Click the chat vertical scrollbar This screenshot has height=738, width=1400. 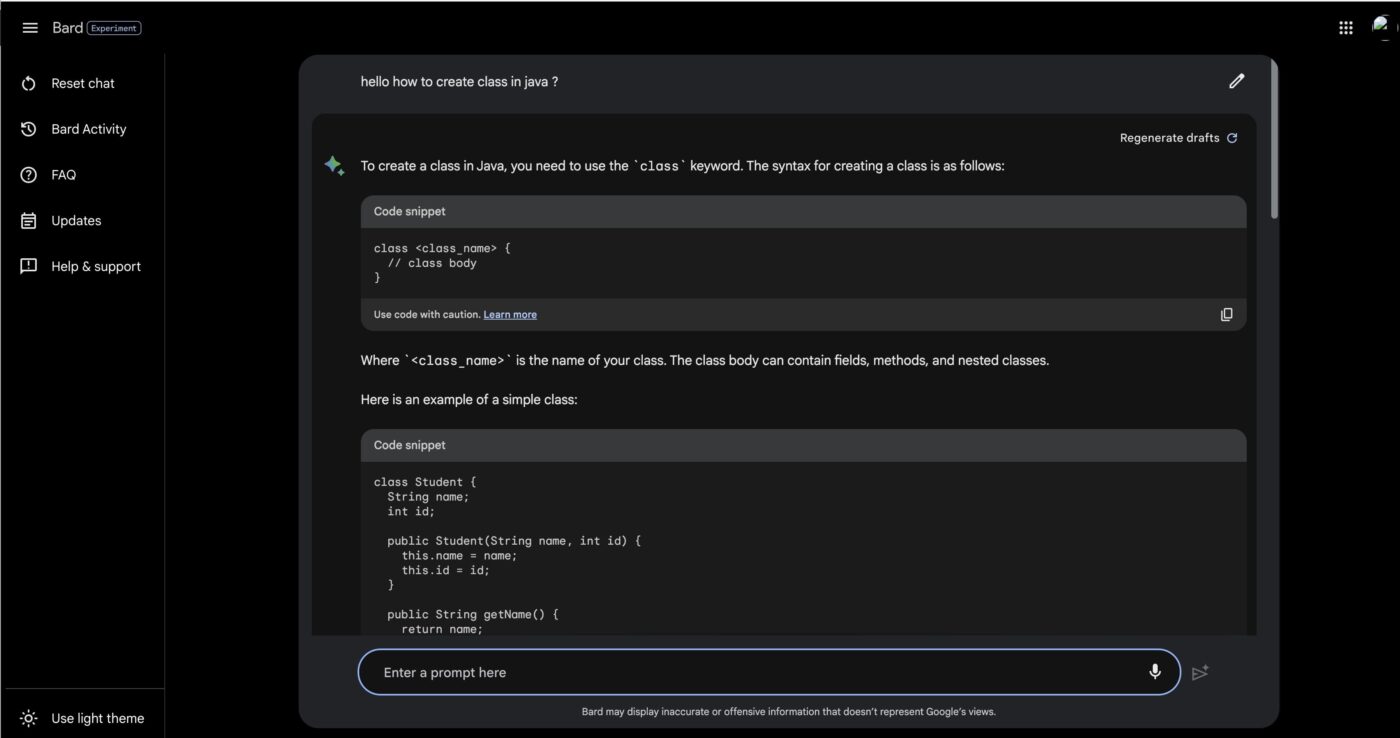tap(1273, 140)
